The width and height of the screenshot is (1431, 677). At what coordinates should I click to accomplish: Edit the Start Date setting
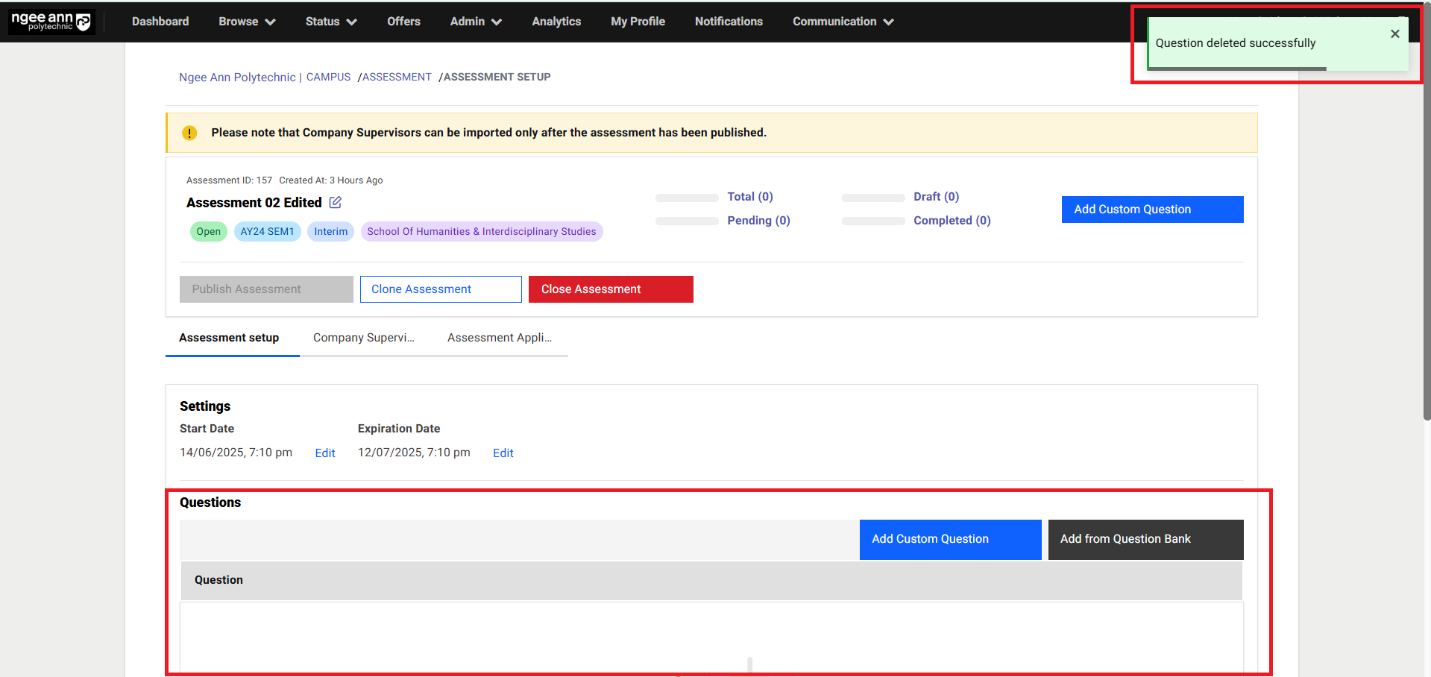[x=325, y=453]
